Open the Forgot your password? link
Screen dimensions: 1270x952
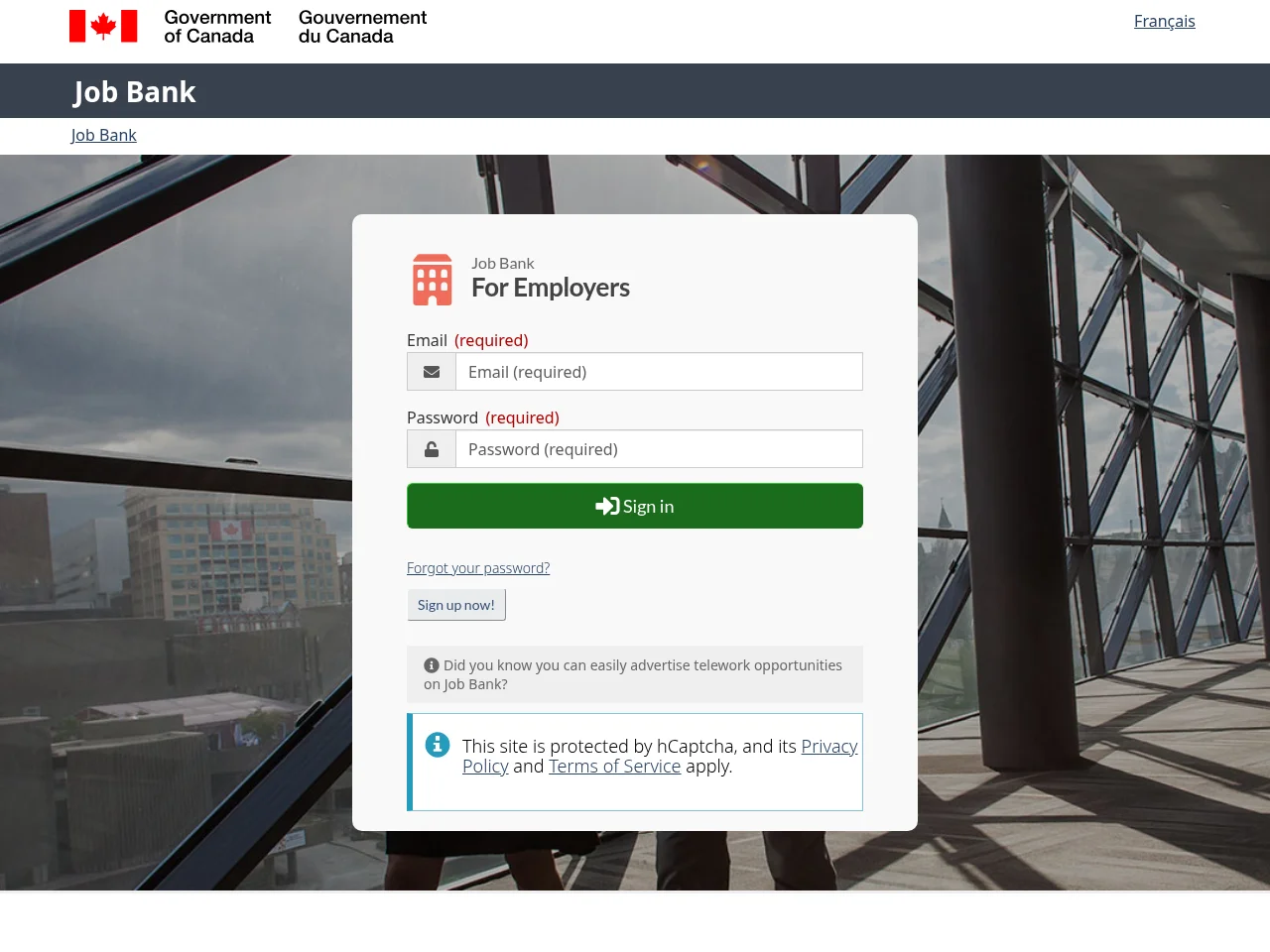coord(478,567)
